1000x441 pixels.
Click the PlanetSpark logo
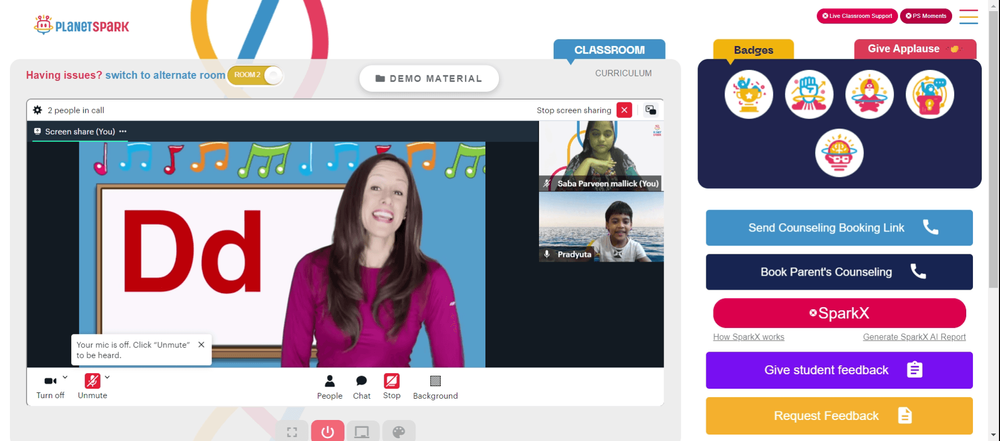click(81, 26)
